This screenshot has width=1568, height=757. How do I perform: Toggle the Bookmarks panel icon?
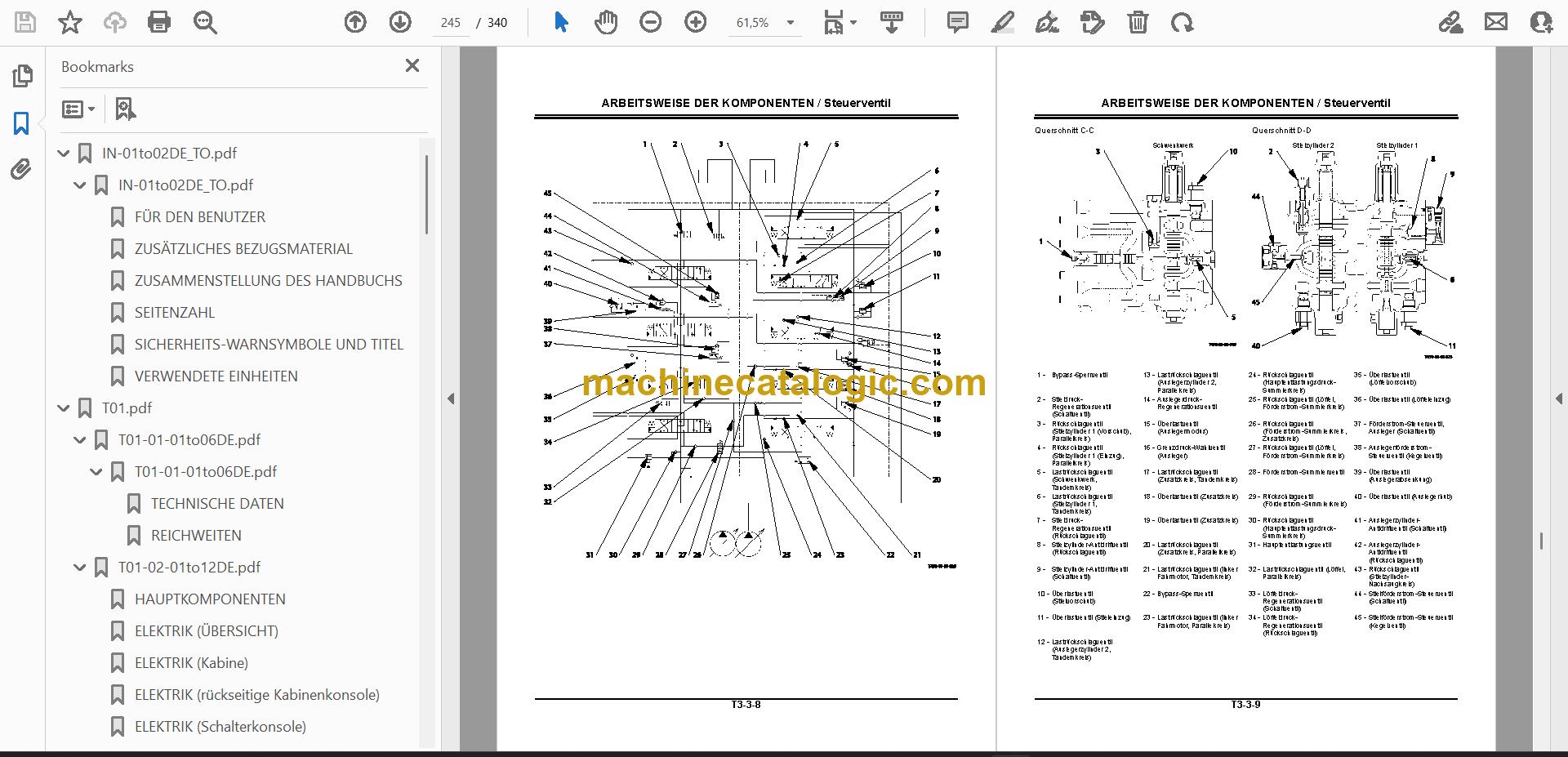pos(21,123)
